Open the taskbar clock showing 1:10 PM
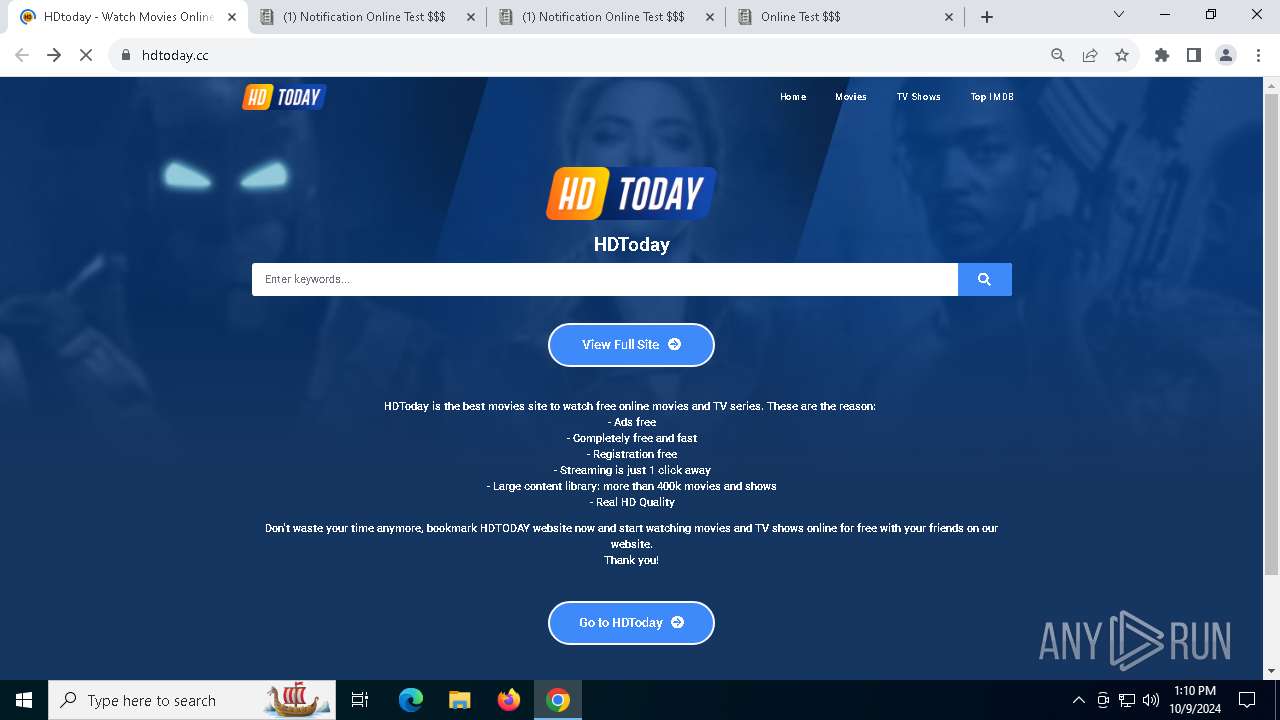This screenshot has width=1280, height=720. [1195, 700]
